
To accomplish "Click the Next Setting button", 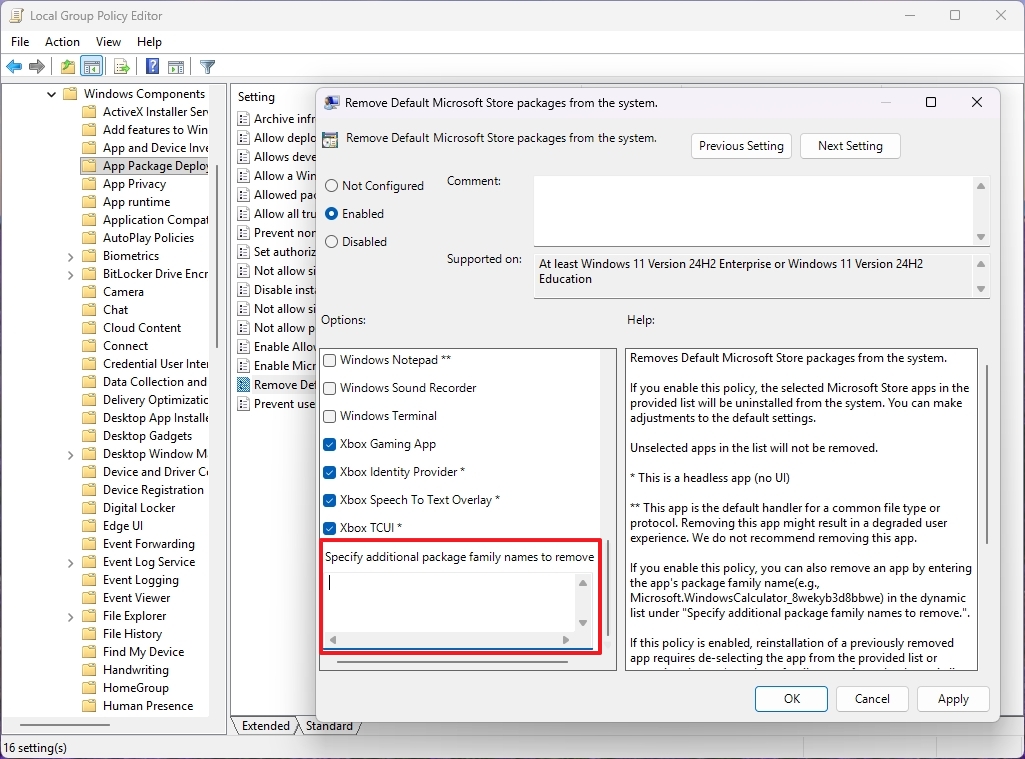I will (850, 145).
